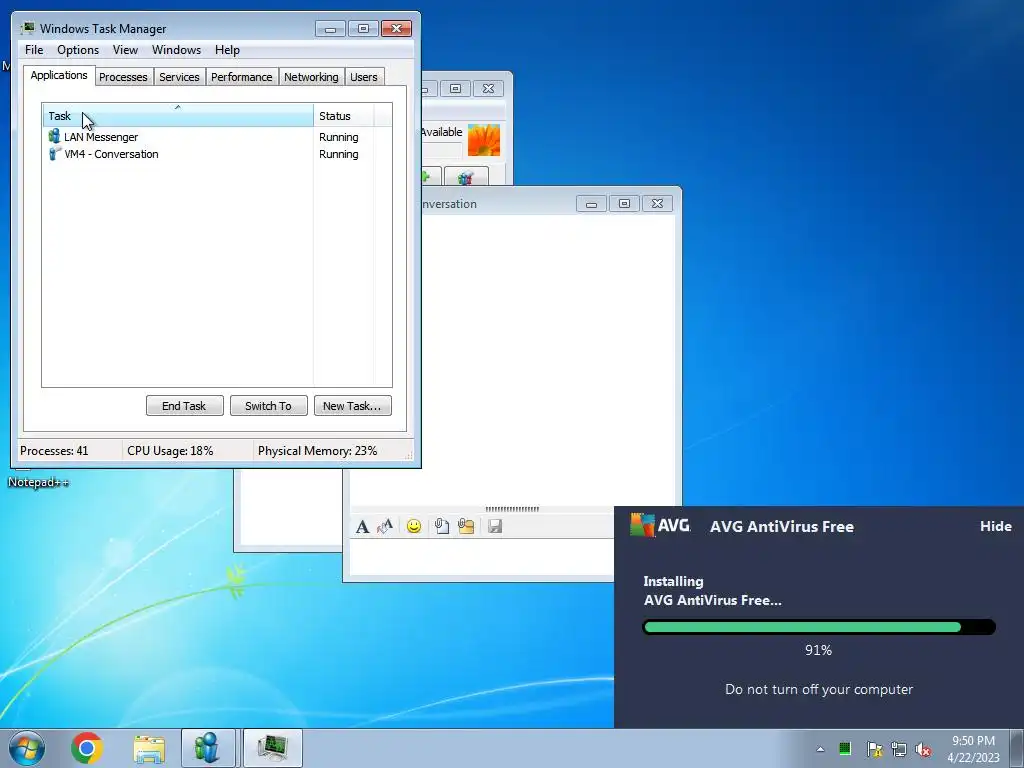This screenshot has height=768, width=1024.
Task: Sort by the Status column header
Action: [x=344, y=116]
